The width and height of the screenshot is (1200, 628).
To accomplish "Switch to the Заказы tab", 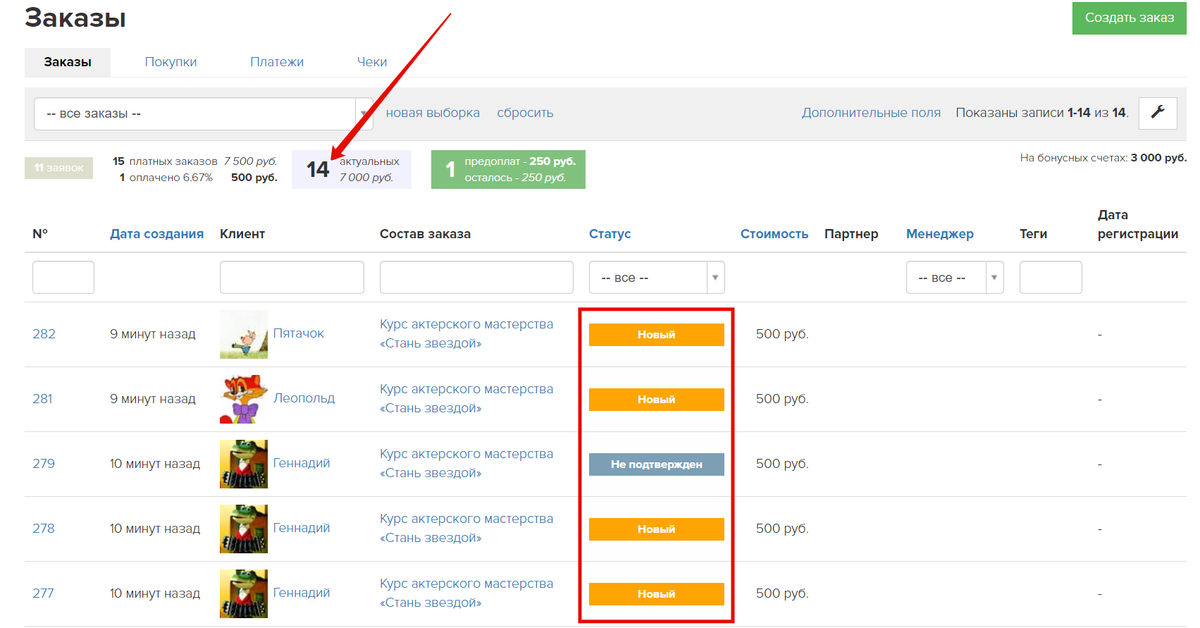I will click(x=68, y=62).
